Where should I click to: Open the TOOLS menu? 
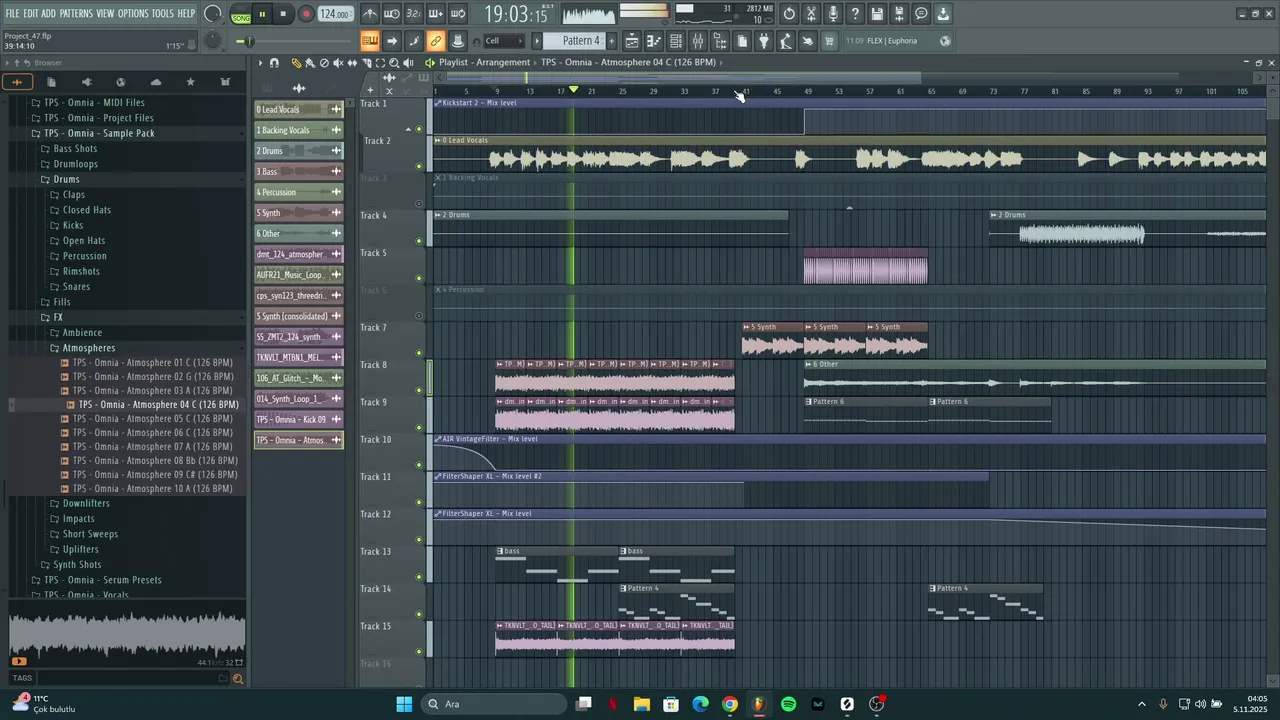click(x=162, y=13)
